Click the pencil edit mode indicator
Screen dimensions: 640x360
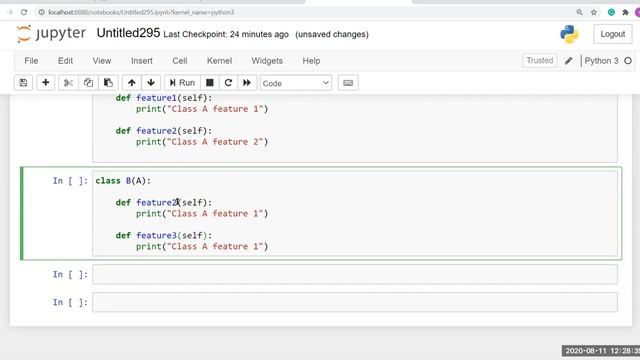pyautogui.click(x=568, y=61)
